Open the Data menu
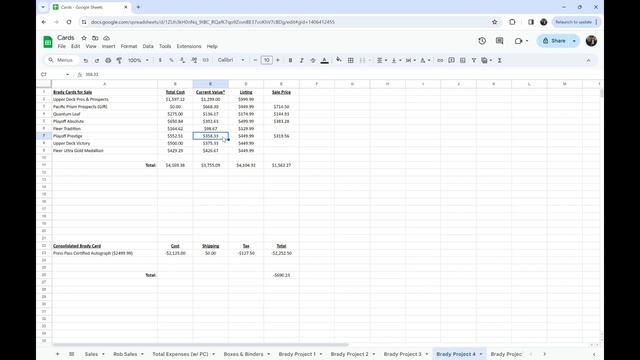 (148, 47)
